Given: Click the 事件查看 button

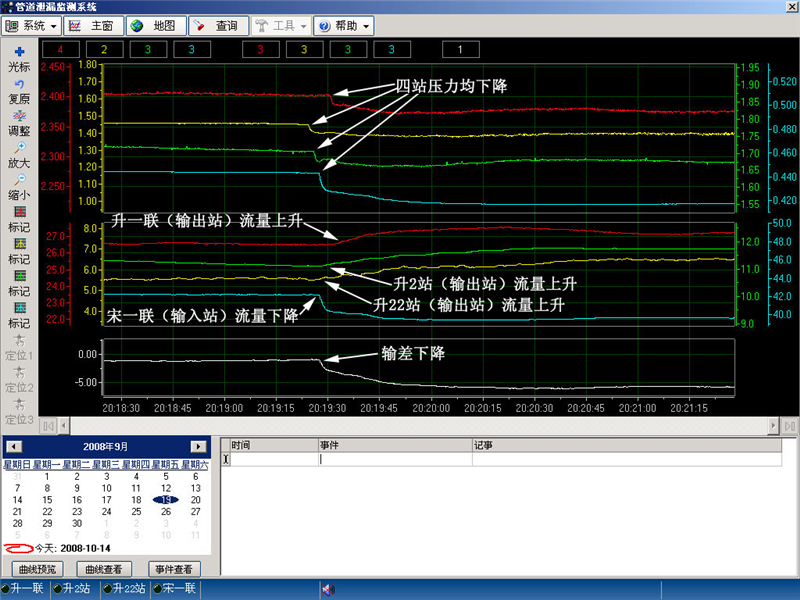Looking at the screenshot, I should [174, 568].
